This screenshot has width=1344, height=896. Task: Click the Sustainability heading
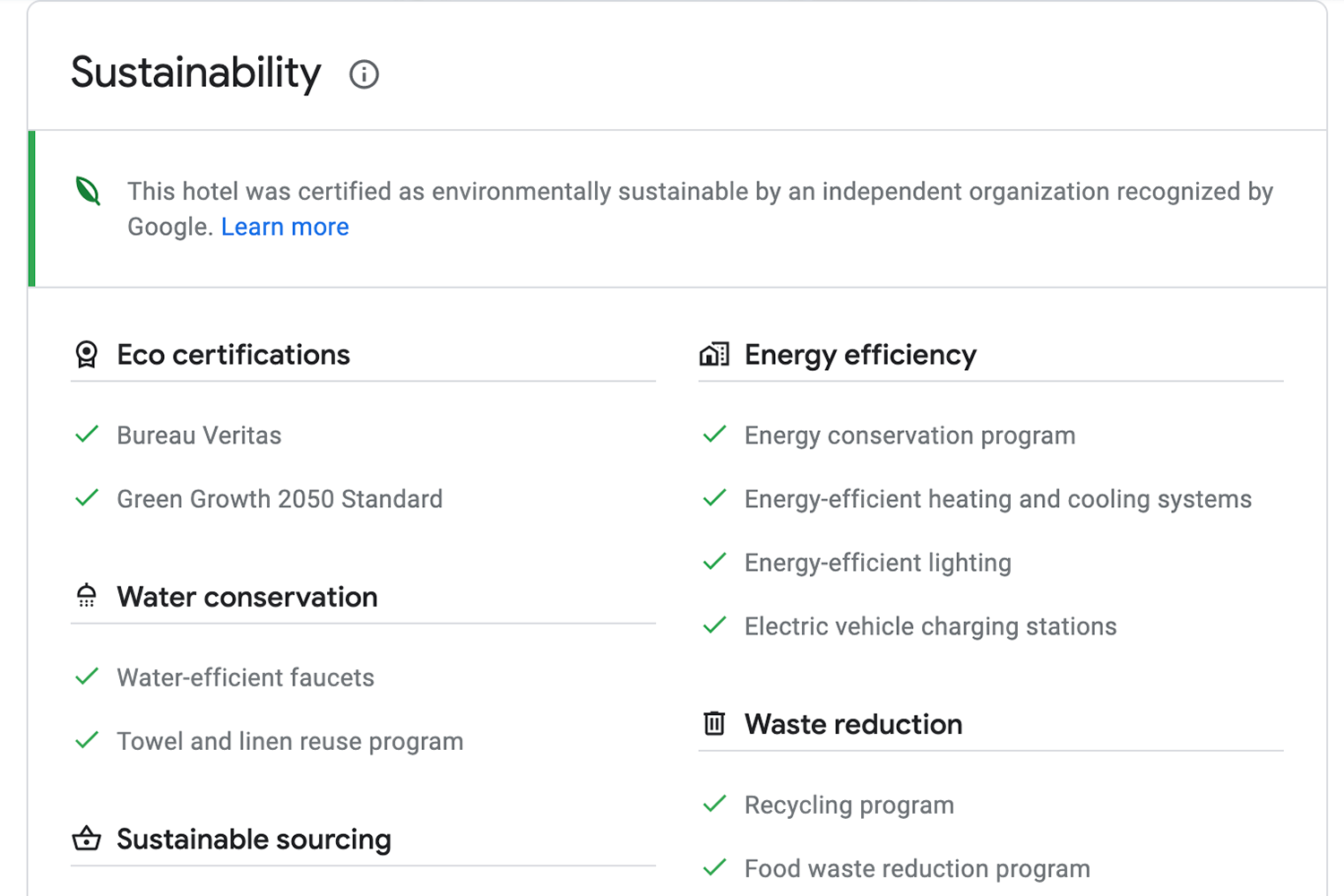(x=196, y=73)
